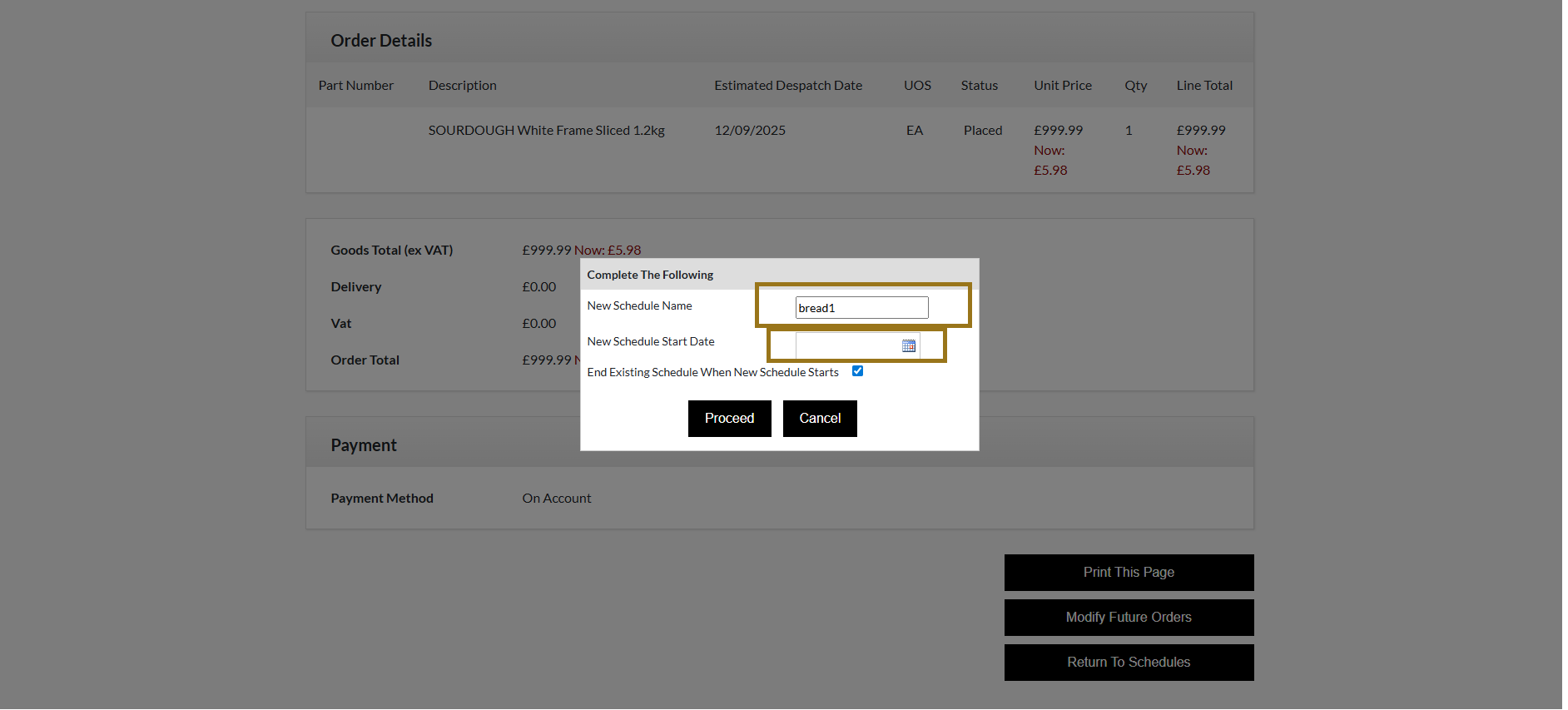Click the Part Number column header
Screen dimensions: 1568x710
[355, 85]
